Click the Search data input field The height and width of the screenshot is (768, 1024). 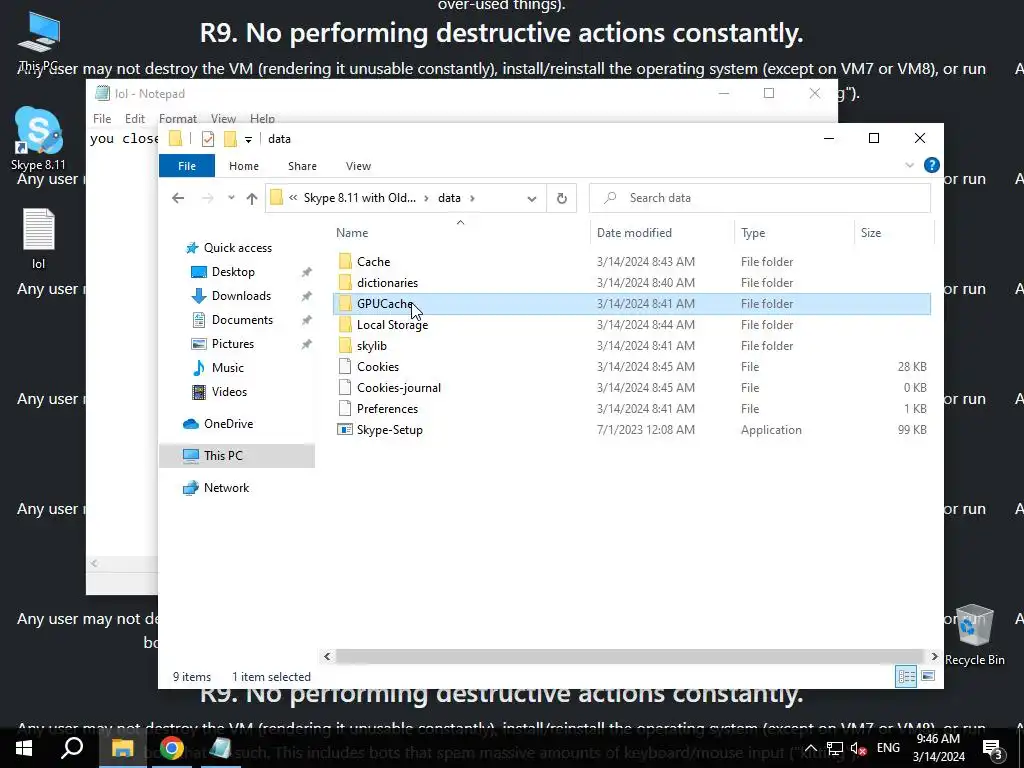760,198
